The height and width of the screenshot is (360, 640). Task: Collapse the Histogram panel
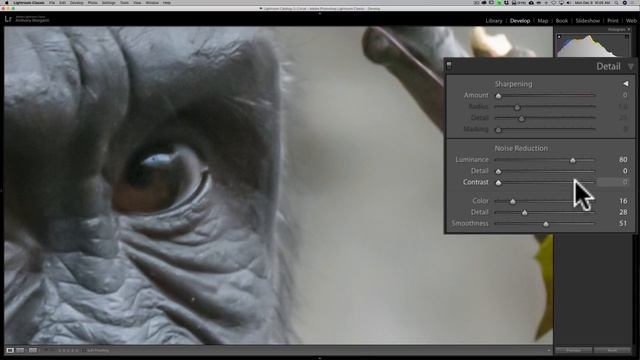629,29
